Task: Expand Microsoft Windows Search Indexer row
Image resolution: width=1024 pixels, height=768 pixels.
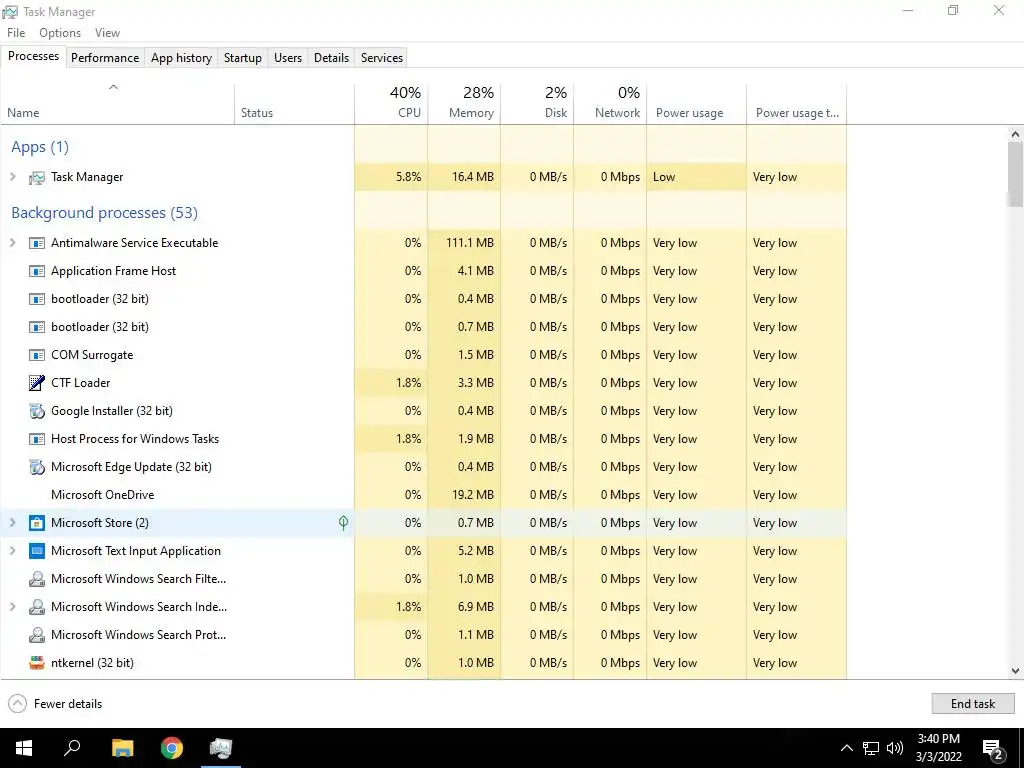Action: click(12, 607)
